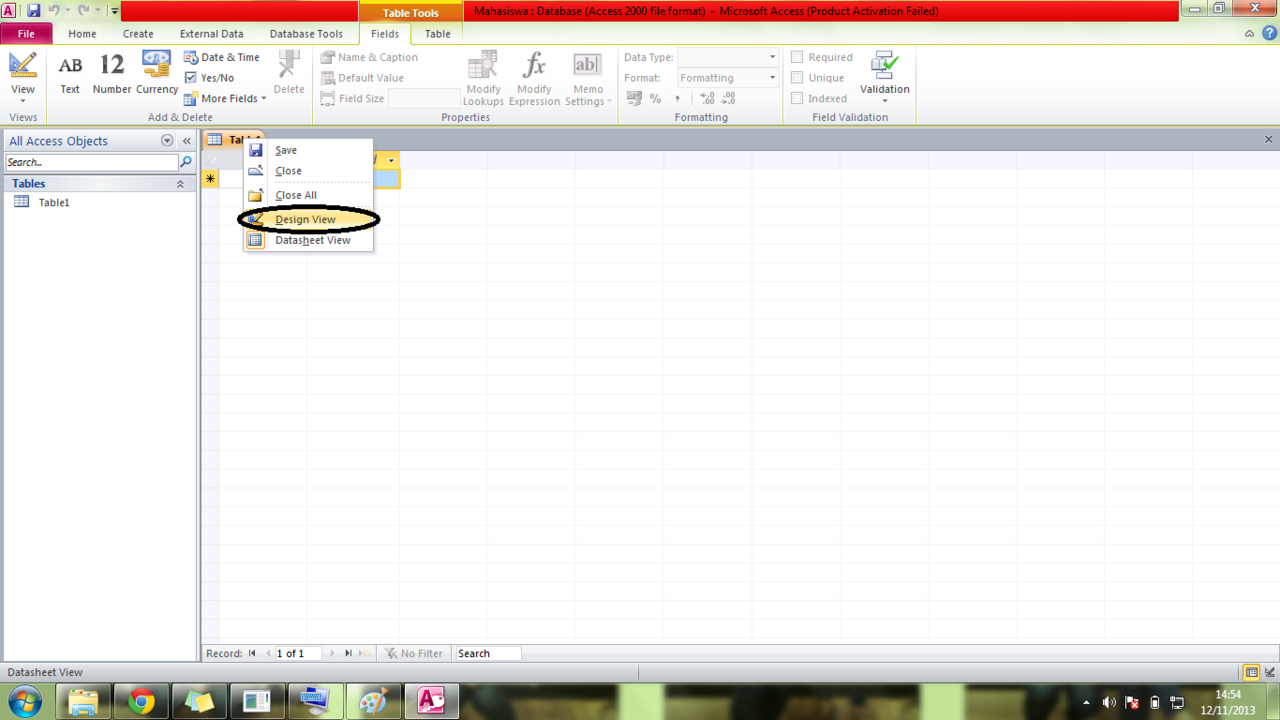Open the Validation dropdown
This screenshot has width=1280, height=720.
(884, 78)
